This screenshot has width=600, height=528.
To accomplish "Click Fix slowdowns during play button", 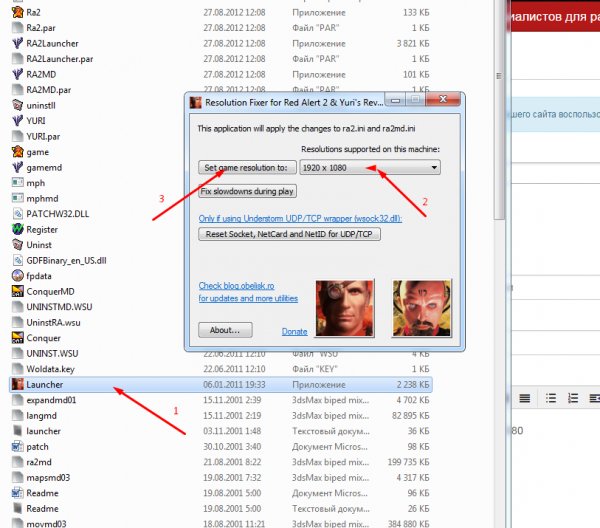I will point(246,190).
